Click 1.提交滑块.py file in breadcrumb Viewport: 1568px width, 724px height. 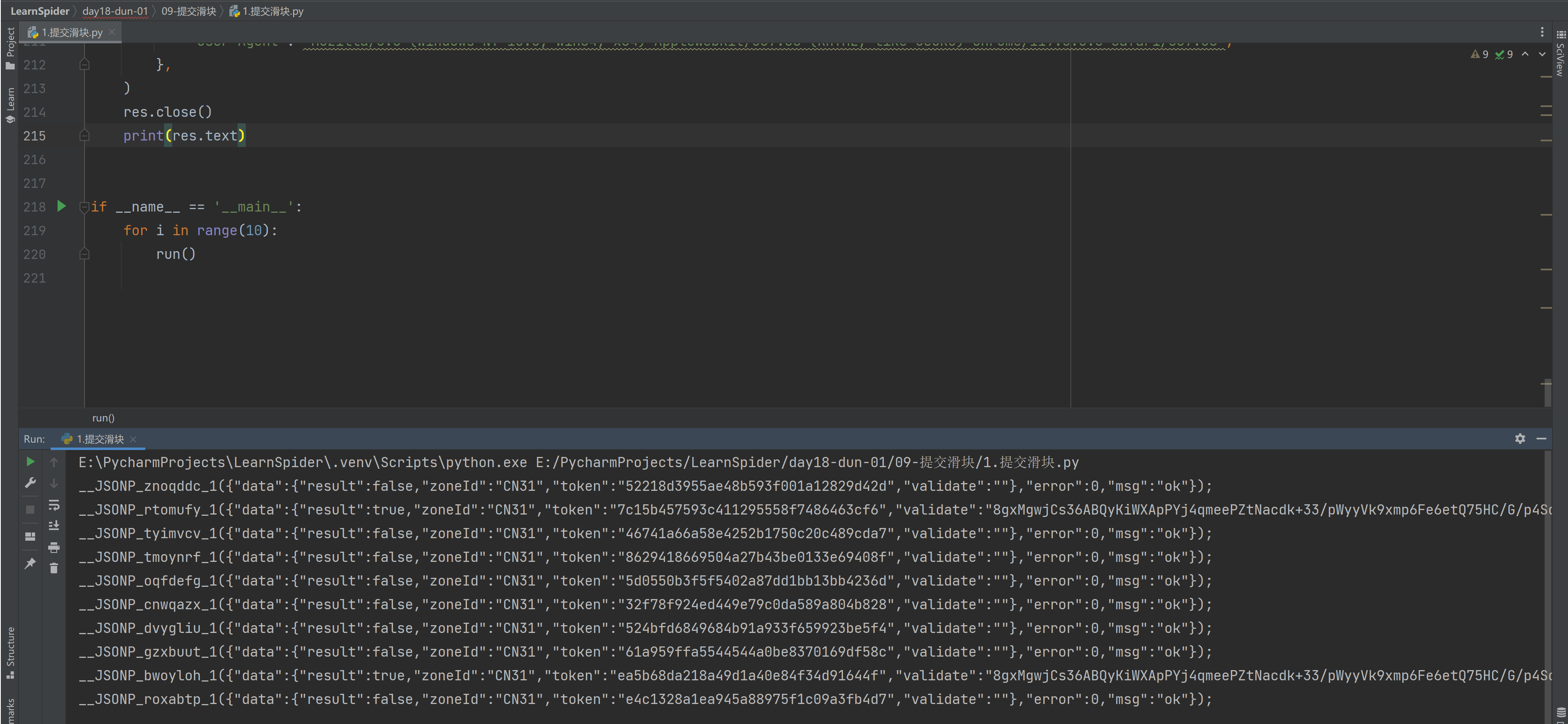(267, 11)
